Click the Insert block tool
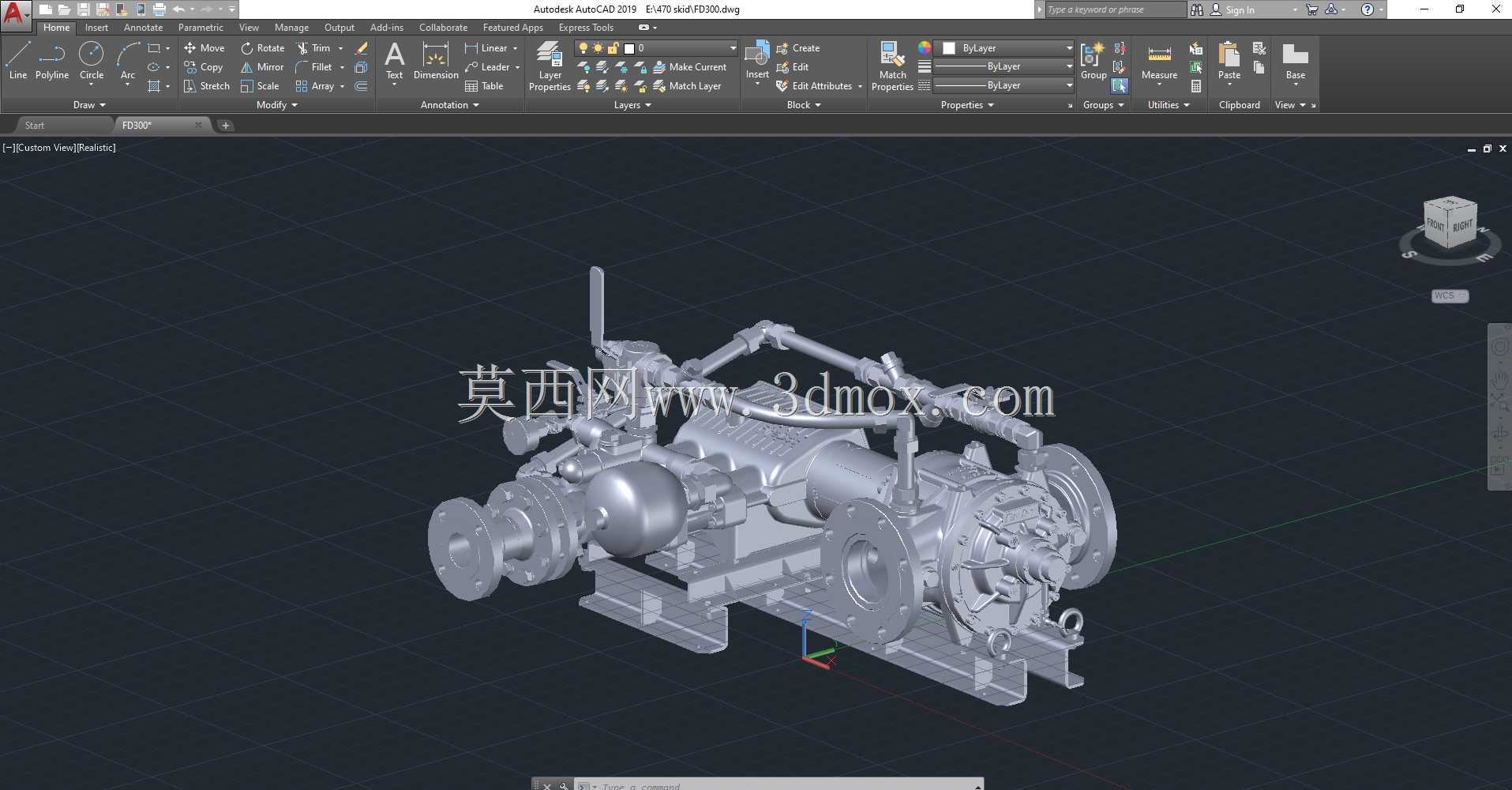Viewport: 1512px width, 790px height. [x=757, y=61]
